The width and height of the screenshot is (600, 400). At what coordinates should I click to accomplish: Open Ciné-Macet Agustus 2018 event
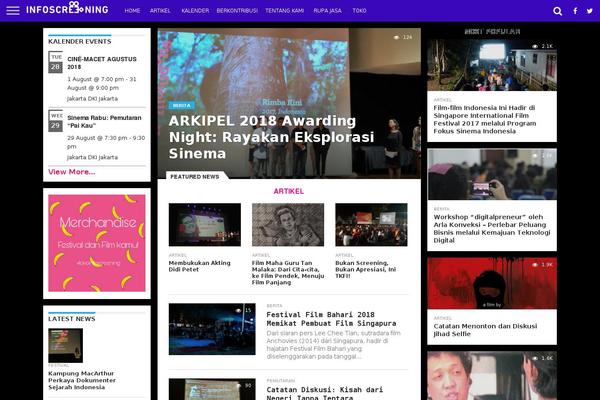[102, 63]
